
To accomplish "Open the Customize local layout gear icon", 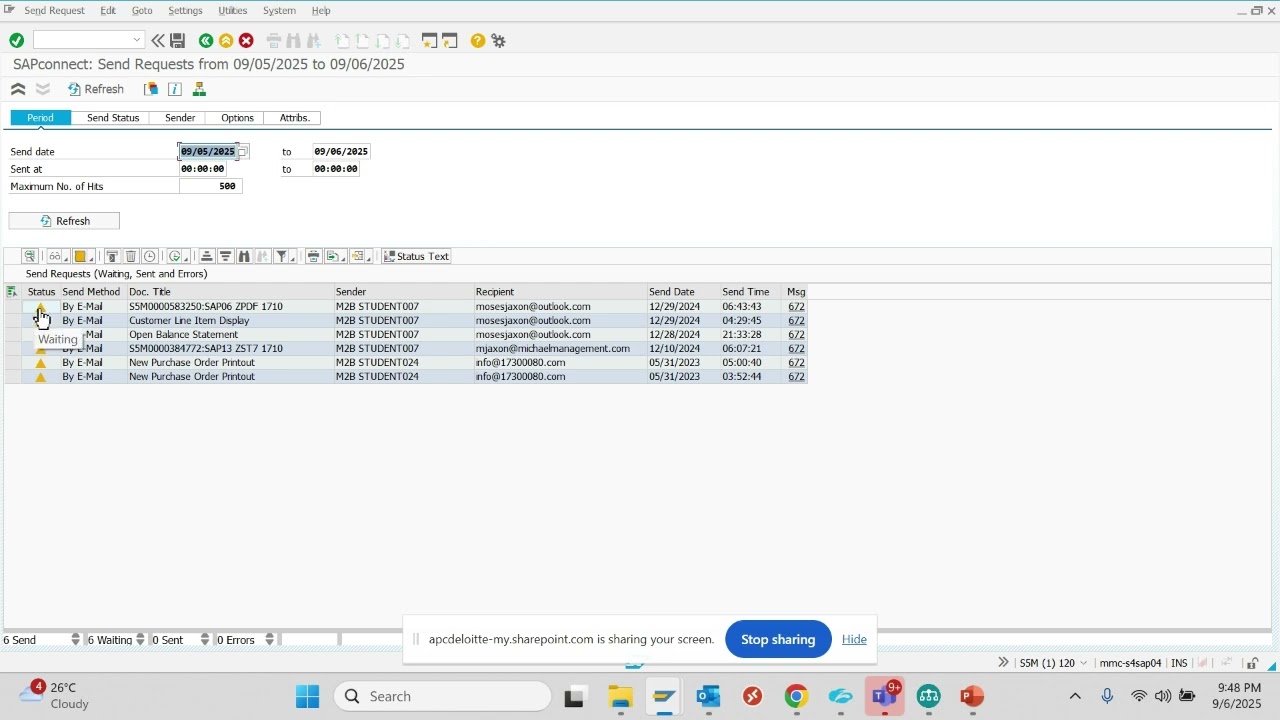I will click(x=498, y=41).
